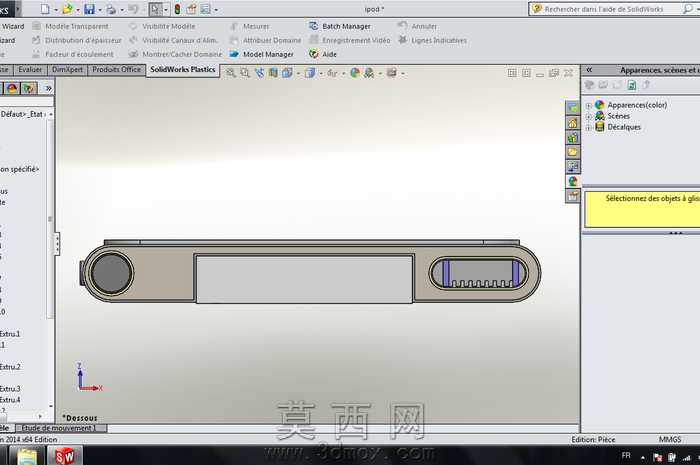
Task: Click the Aide help icon
Action: (x=323, y=54)
